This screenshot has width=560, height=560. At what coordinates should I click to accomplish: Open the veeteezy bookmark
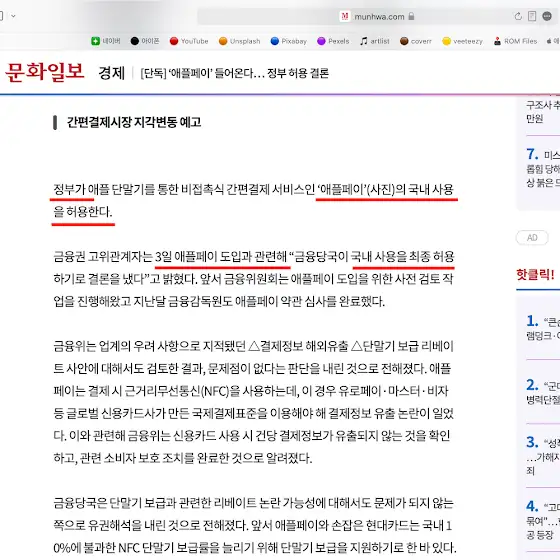(x=462, y=41)
